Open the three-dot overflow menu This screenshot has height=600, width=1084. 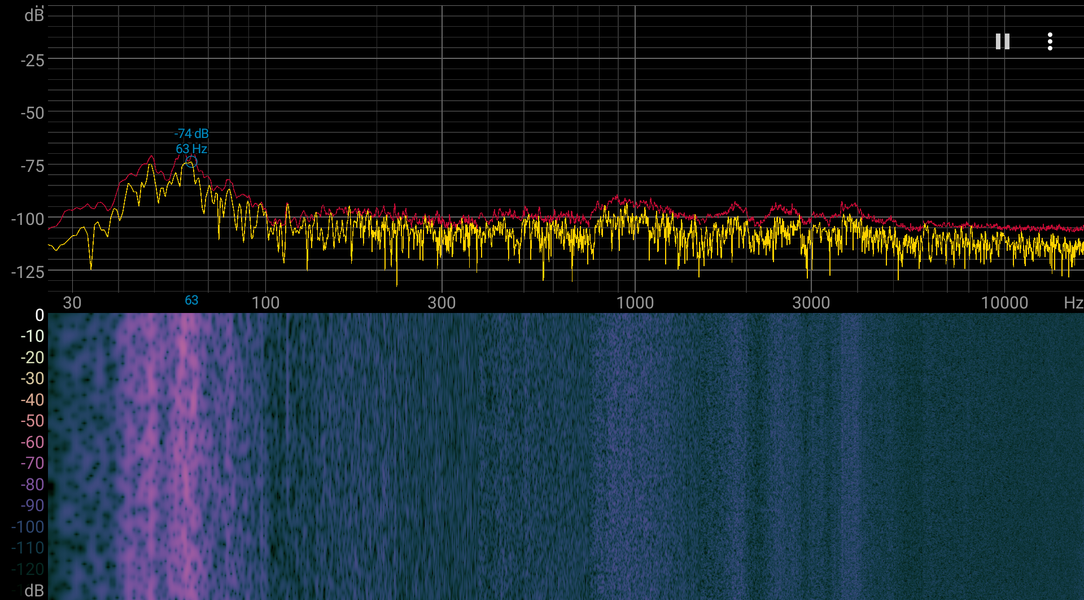(1049, 41)
